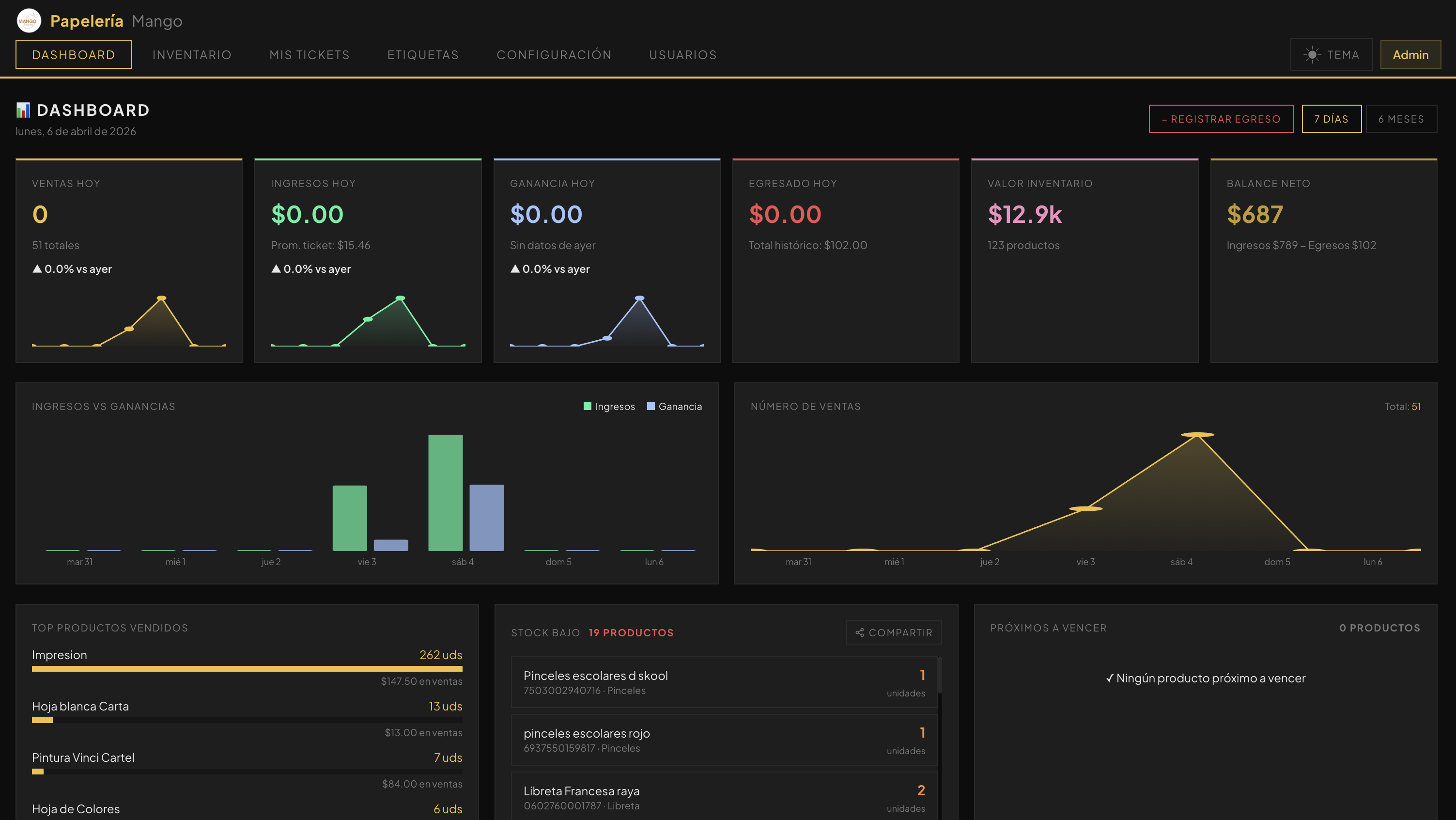
Task: Click the sáb 4 peak point on ventas chart
Action: coord(1197,434)
